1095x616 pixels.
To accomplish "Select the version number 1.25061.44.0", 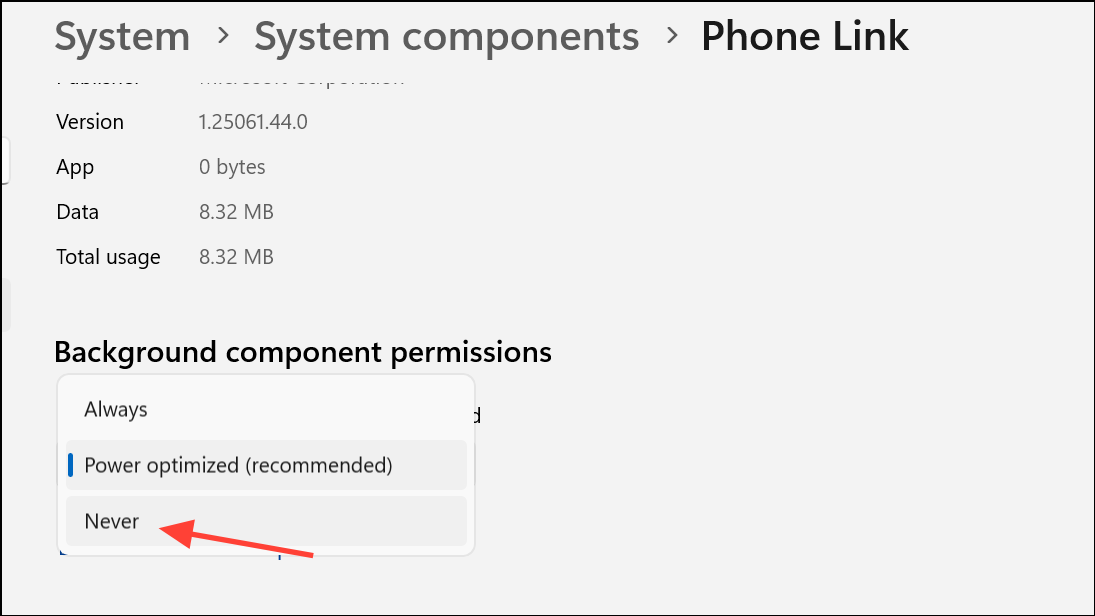I will coord(253,122).
